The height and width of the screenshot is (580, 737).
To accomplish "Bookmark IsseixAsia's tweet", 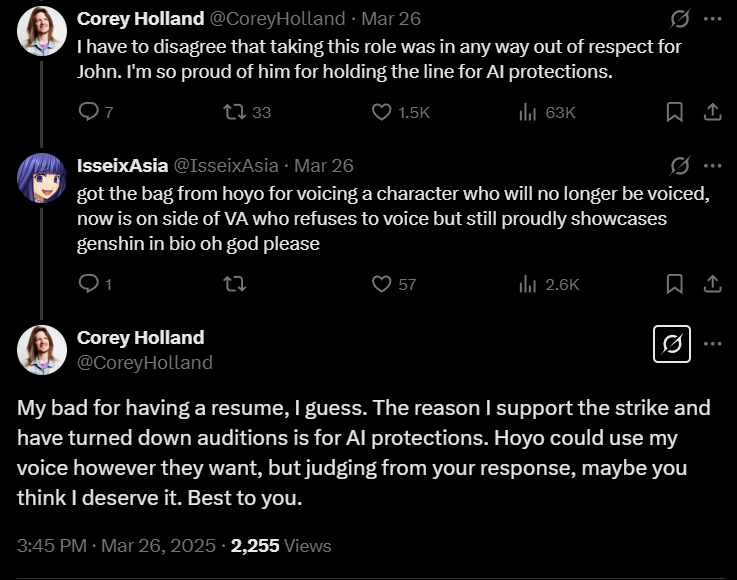I will pos(674,284).
